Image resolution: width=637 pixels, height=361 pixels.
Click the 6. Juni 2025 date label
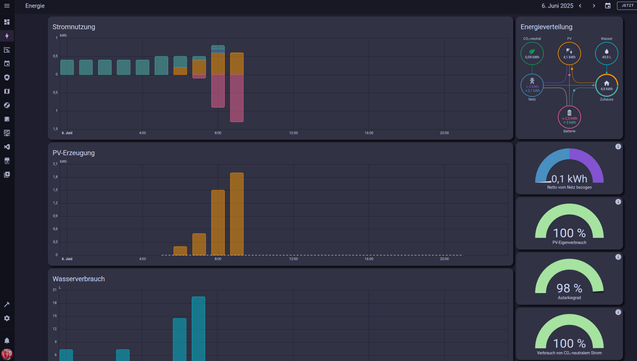pyautogui.click(x=557, y=6)
